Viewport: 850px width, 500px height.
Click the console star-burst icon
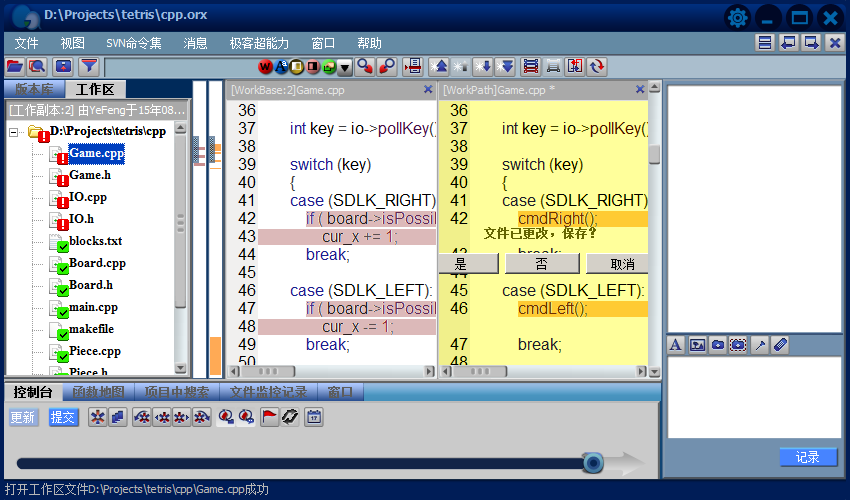pyautogui.click(x=98, y=417)
